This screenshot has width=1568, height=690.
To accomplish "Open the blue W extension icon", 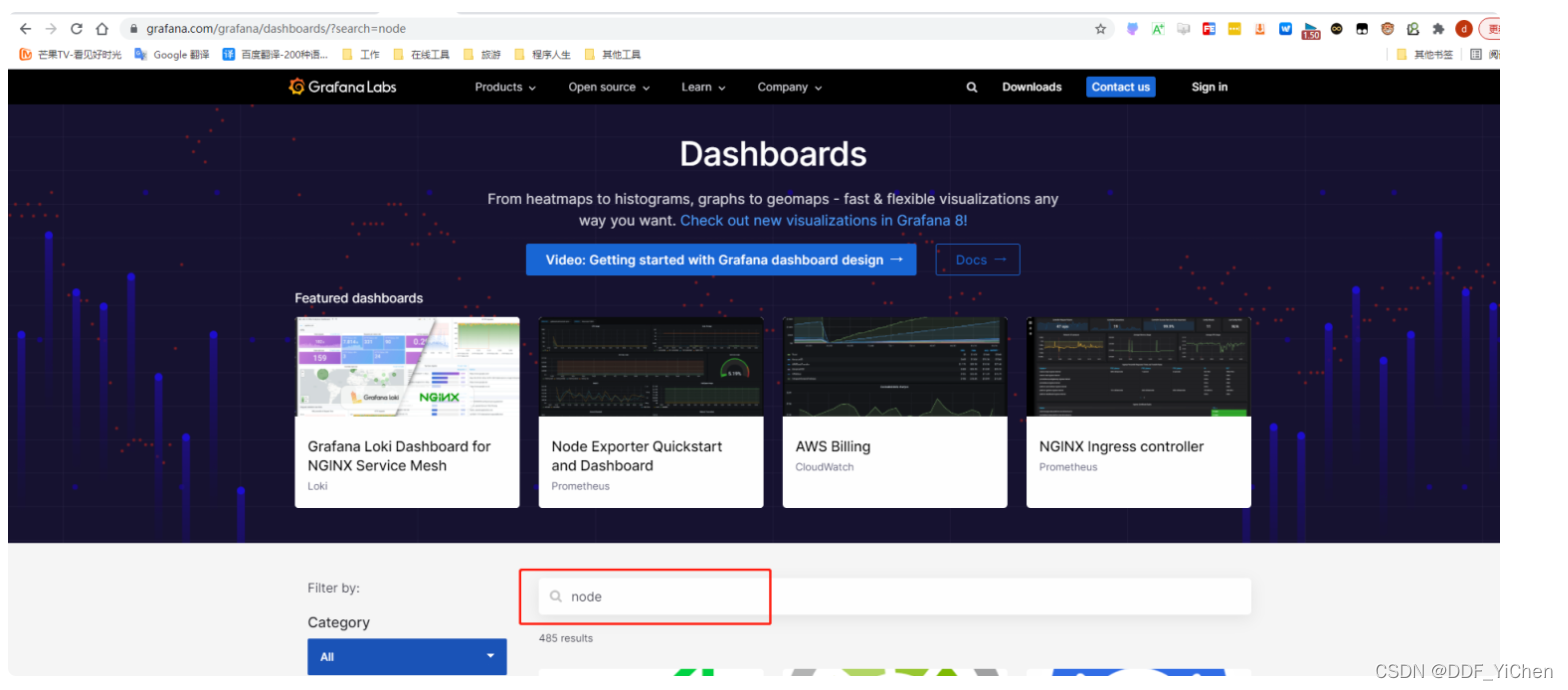I will [1285, 29].
